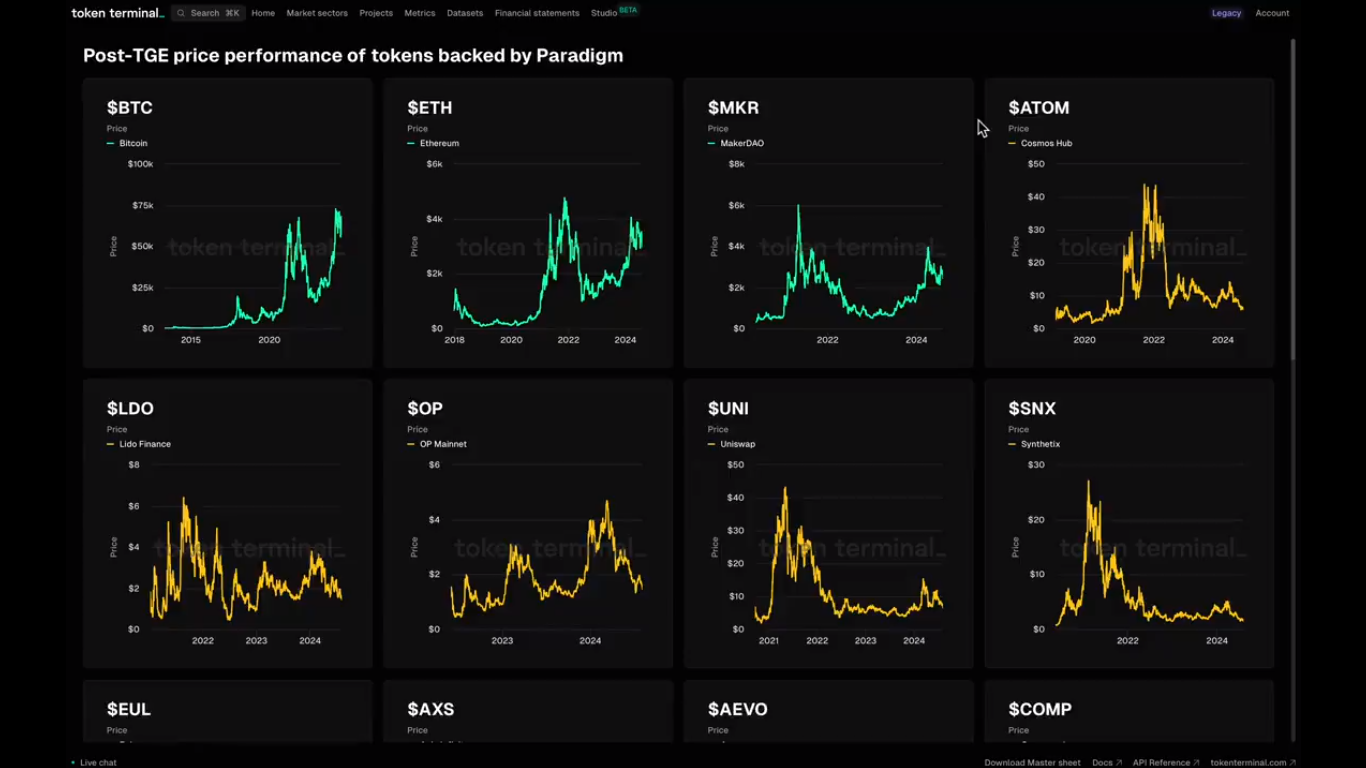Select the $BTC card title
The image size is (1366, 768).
[x=130, y=108]
